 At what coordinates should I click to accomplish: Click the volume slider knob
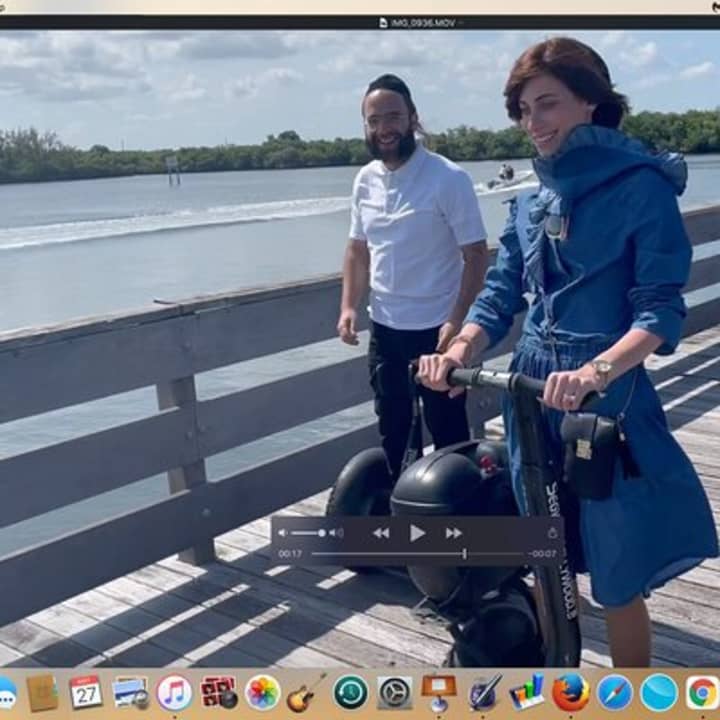click(x=322, y=533)
